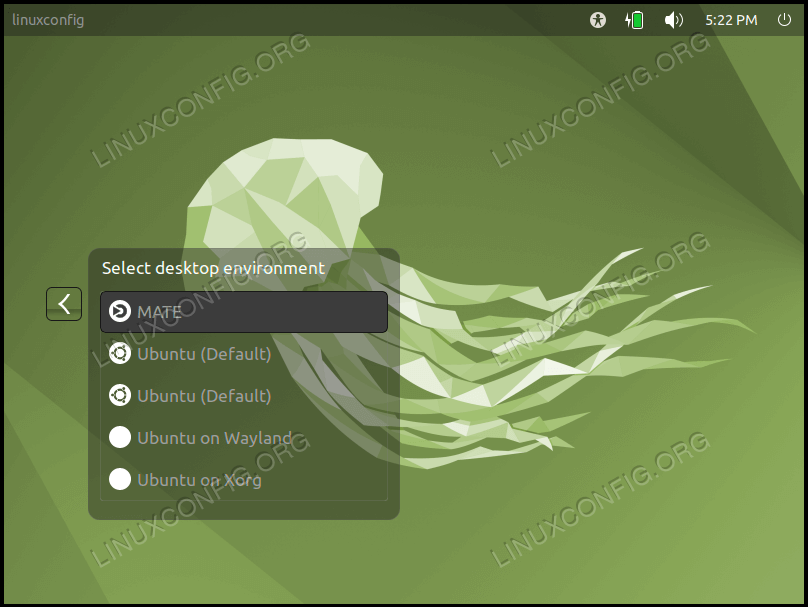The width and height of the screenshot is (808, 607).
Task: Click the white circle beside Ubuntu on Wayland
Action: pyautogui.click(x=120, y=437)
